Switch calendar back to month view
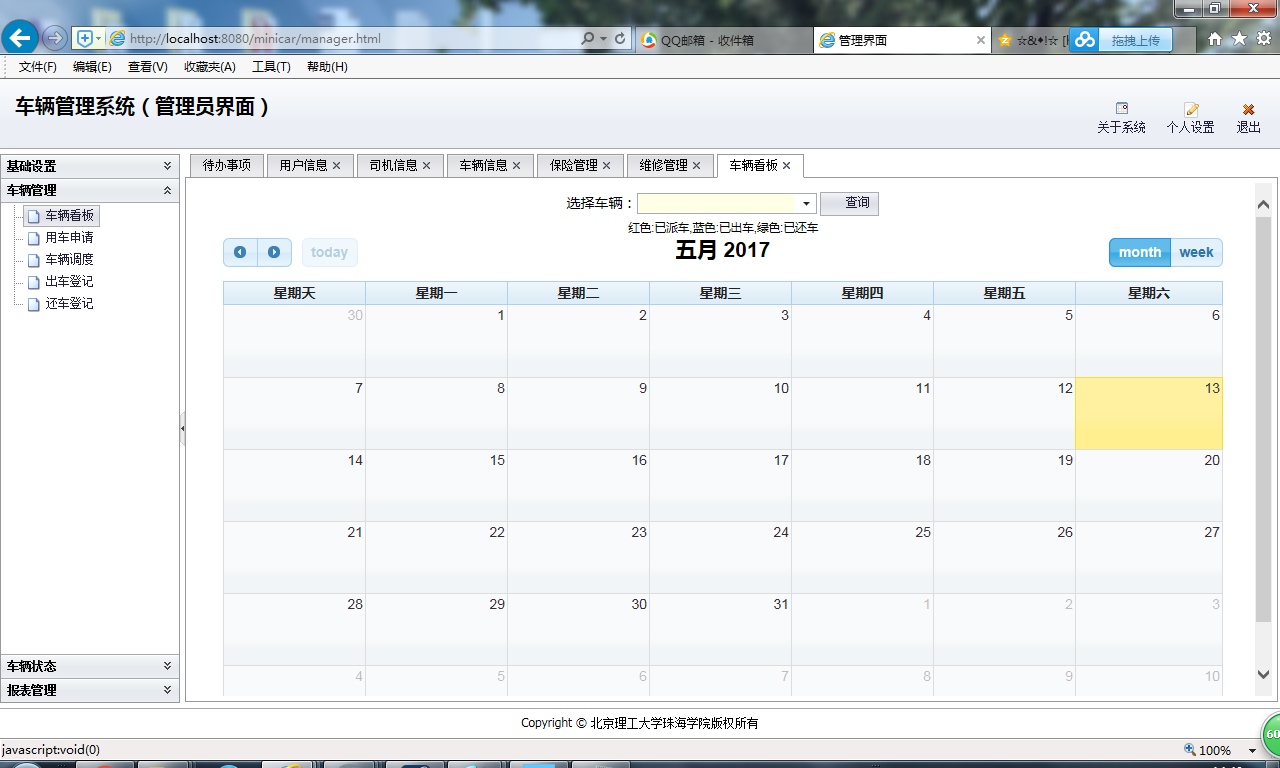 1139,252
